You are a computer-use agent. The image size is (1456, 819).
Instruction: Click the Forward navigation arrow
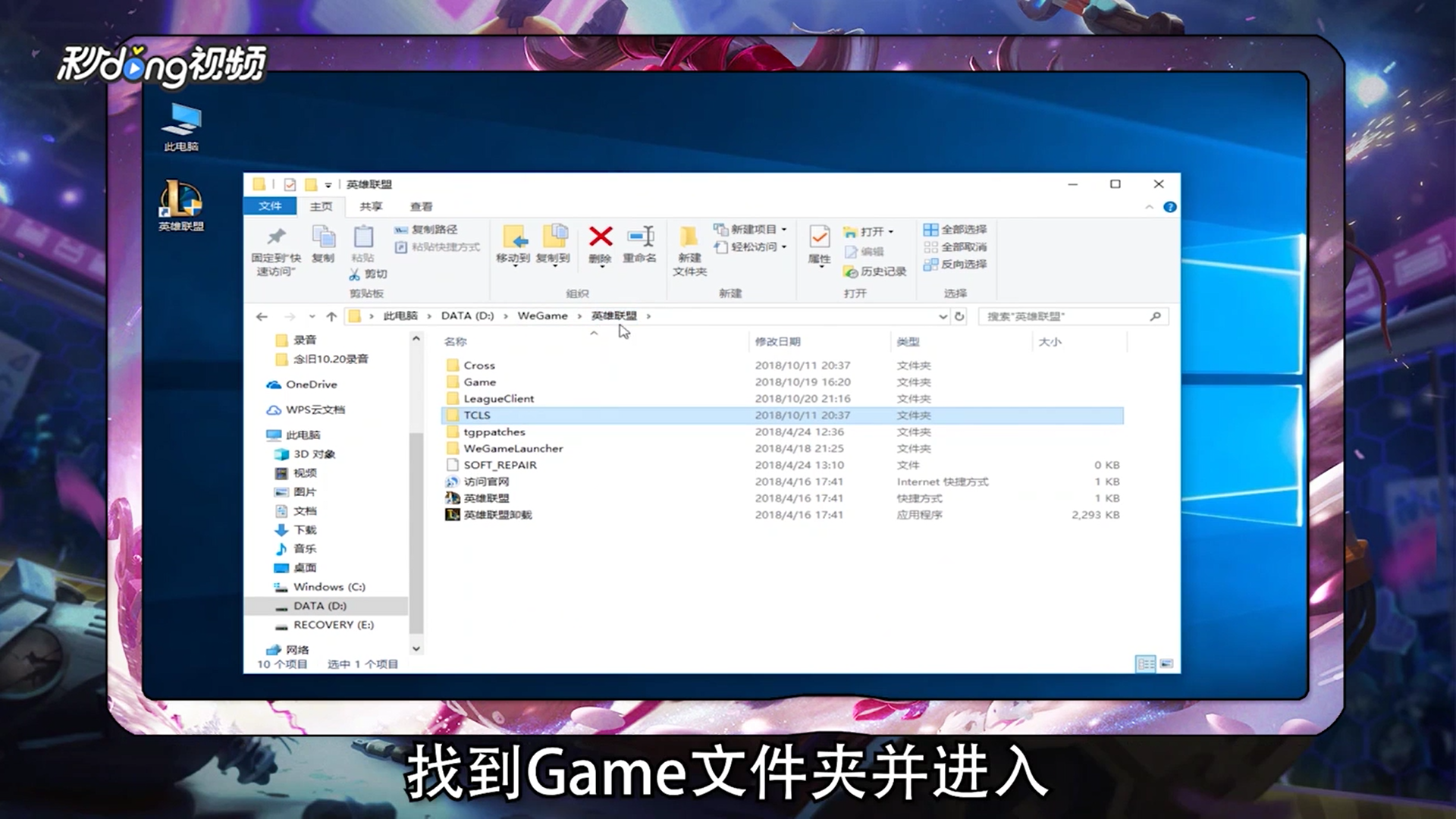point(289,316)
